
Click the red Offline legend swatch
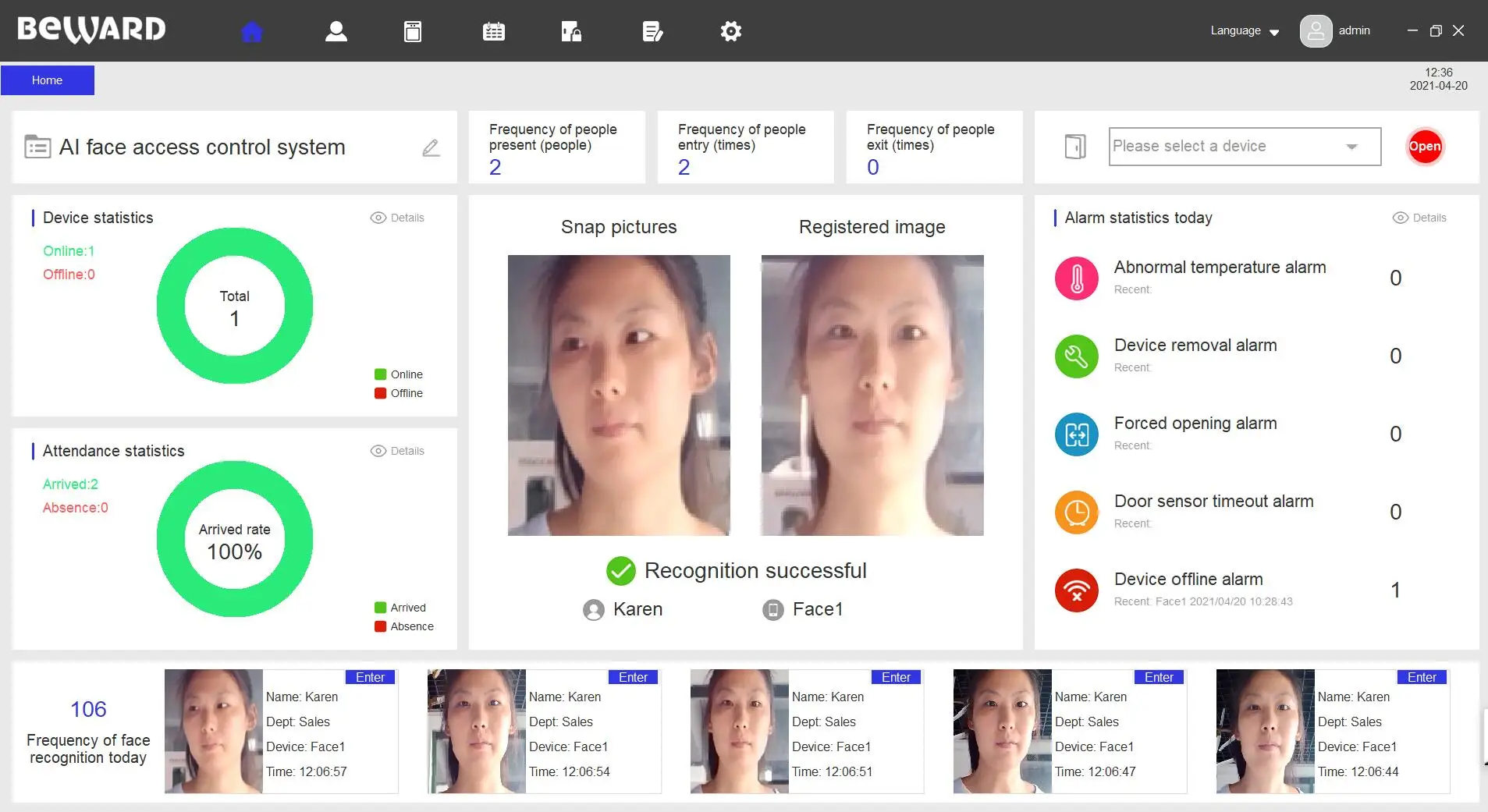click(x=381, y=393)
